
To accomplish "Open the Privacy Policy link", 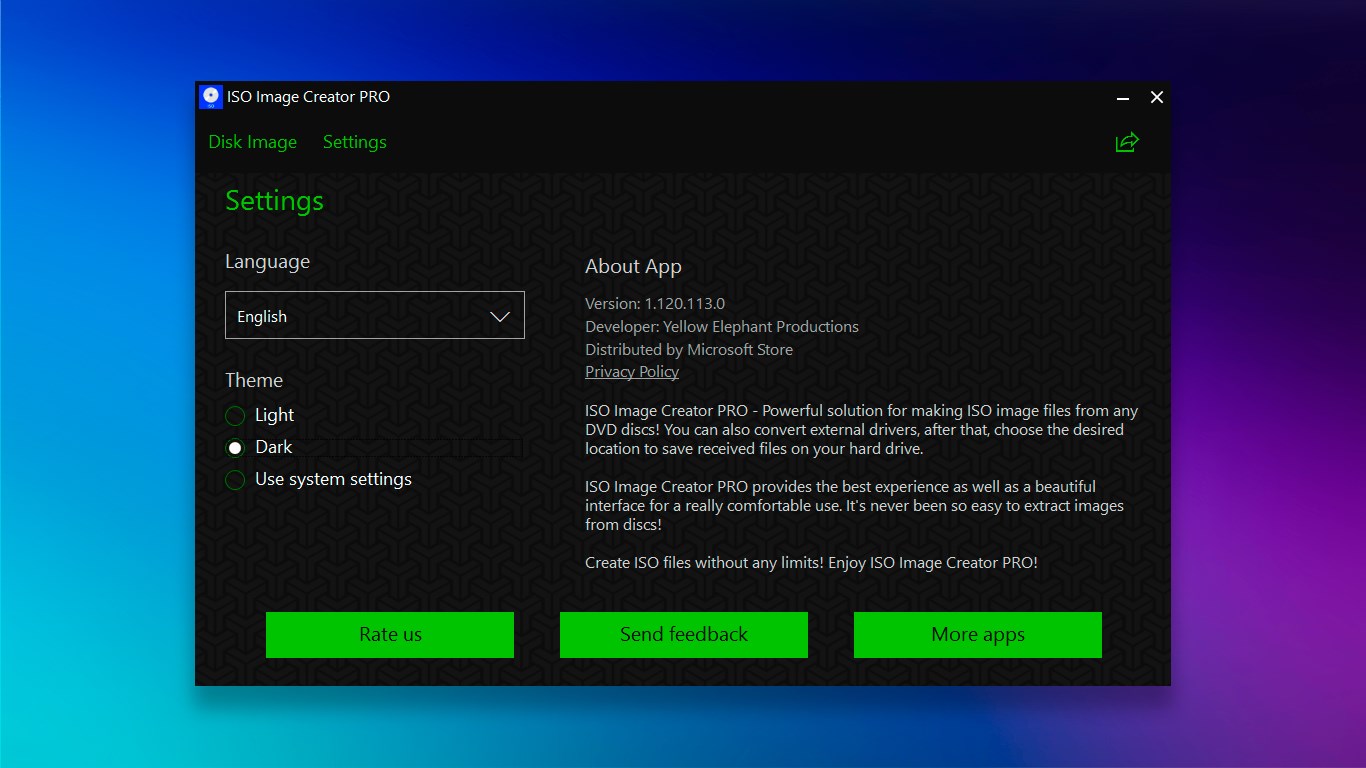I will click(632, 372).
